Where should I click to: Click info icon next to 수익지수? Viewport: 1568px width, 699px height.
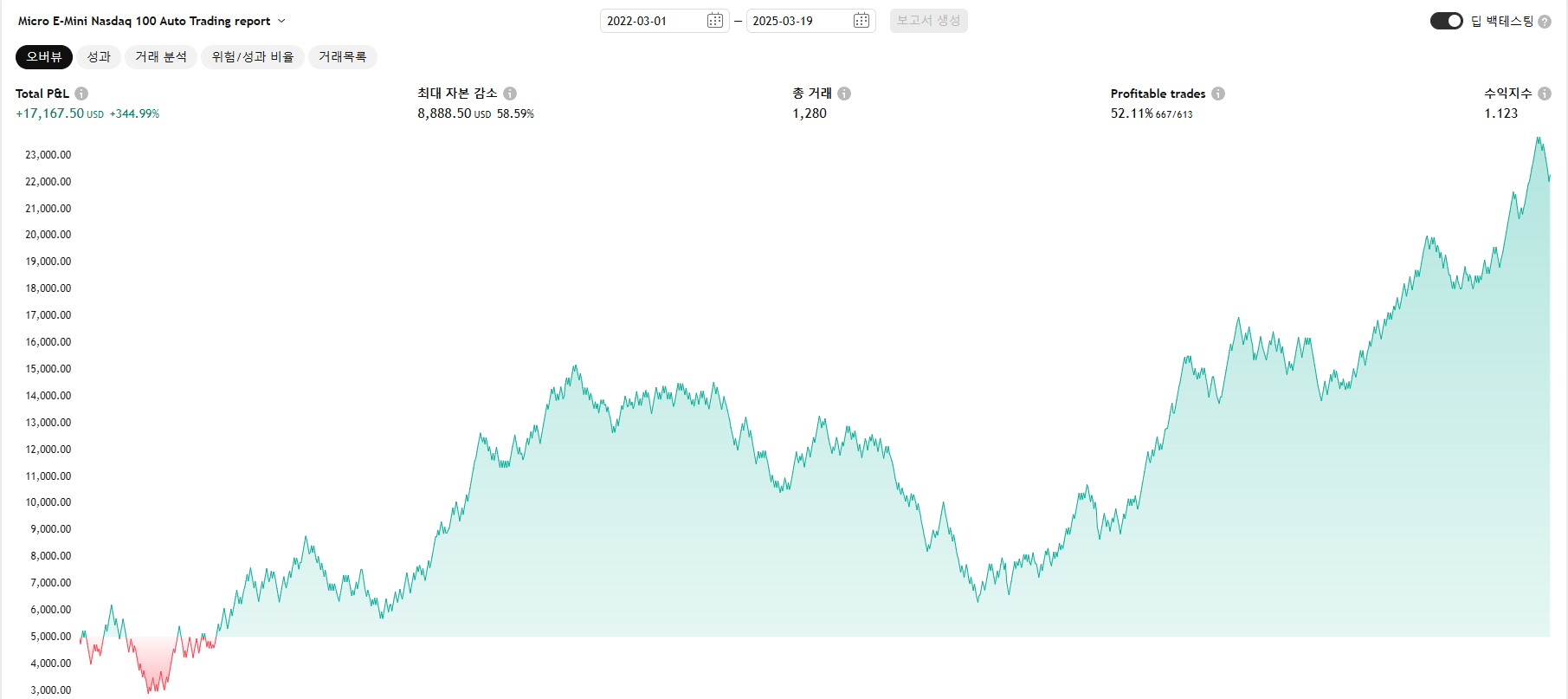(x=1545, y=94)
